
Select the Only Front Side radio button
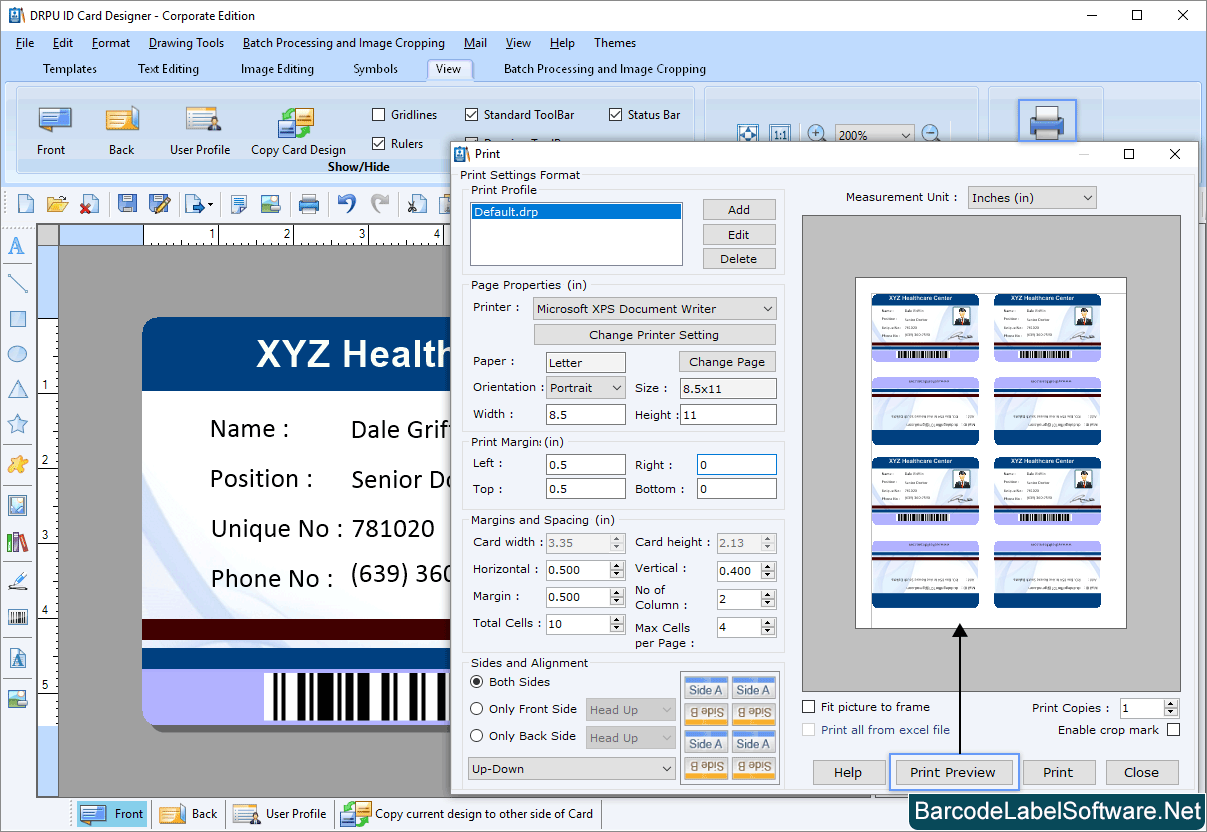(479, 708)
